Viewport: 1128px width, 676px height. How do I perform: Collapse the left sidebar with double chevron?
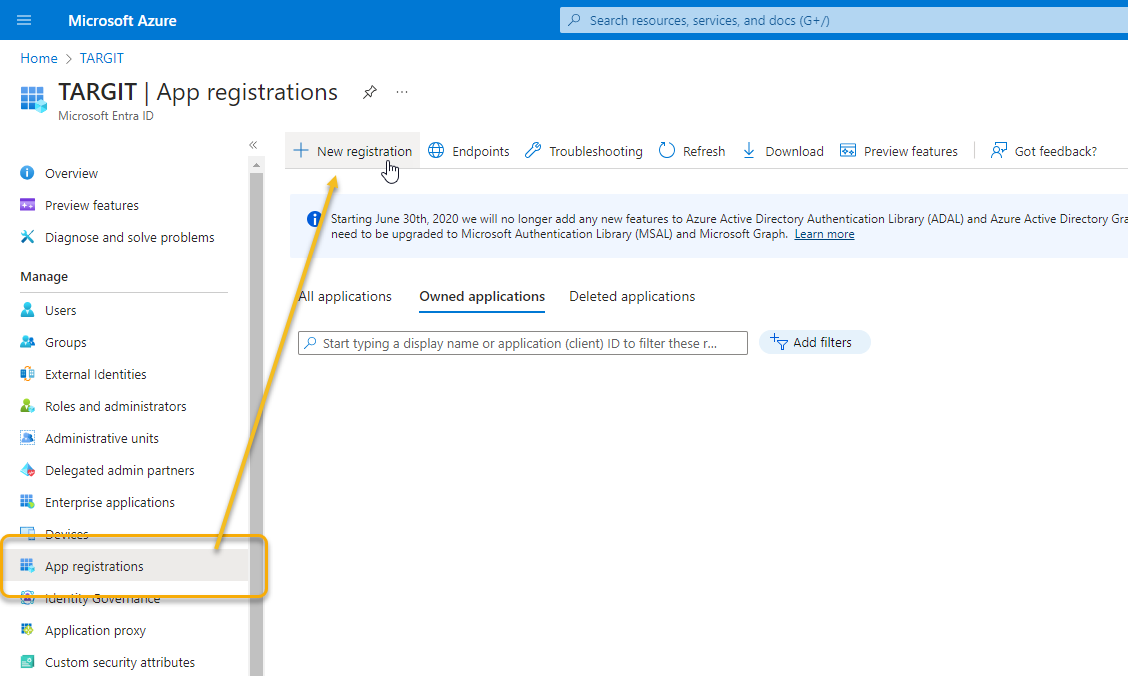click(x=253, y=145)
